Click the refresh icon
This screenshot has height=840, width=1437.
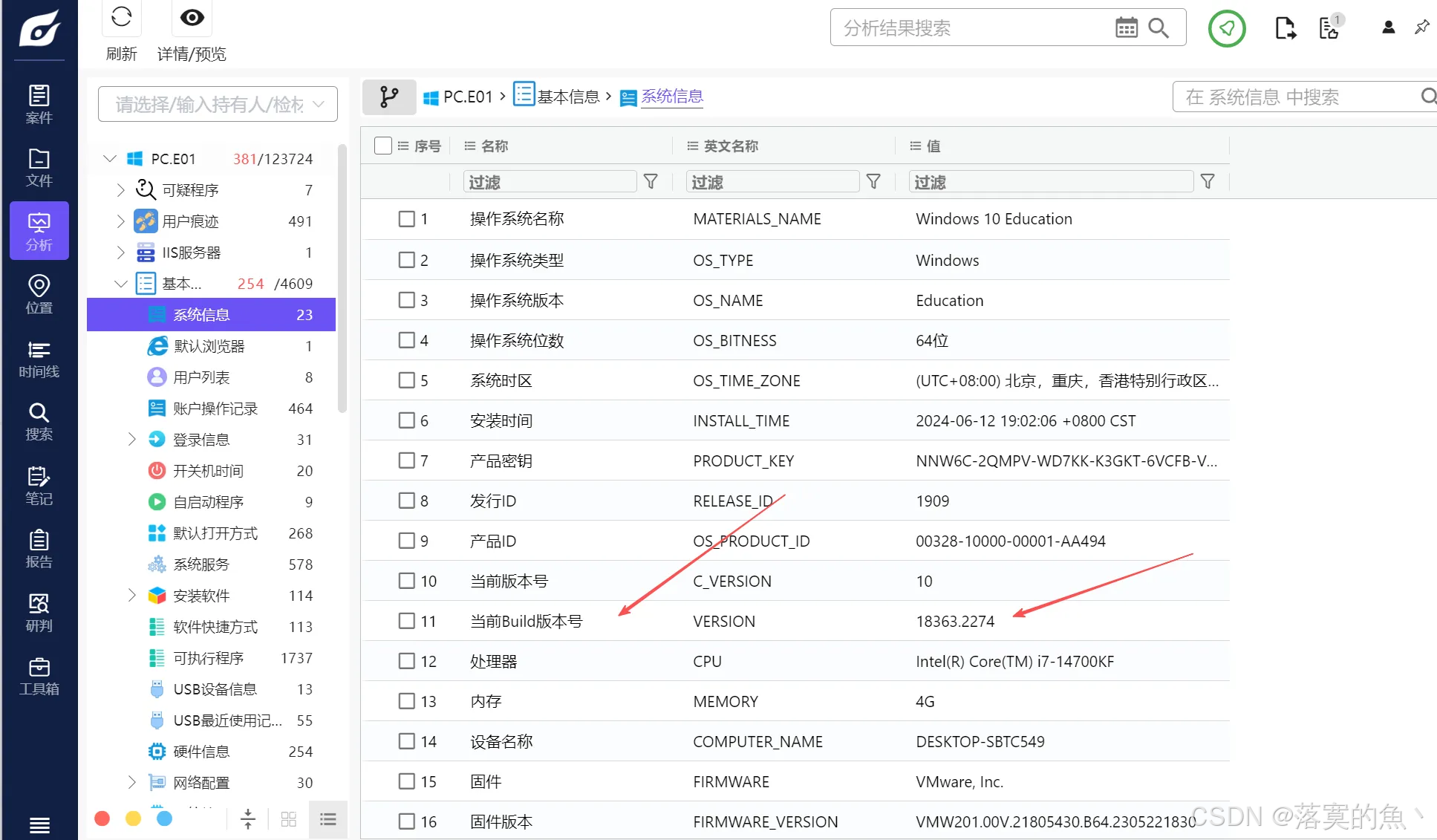(x=121, y=17)
